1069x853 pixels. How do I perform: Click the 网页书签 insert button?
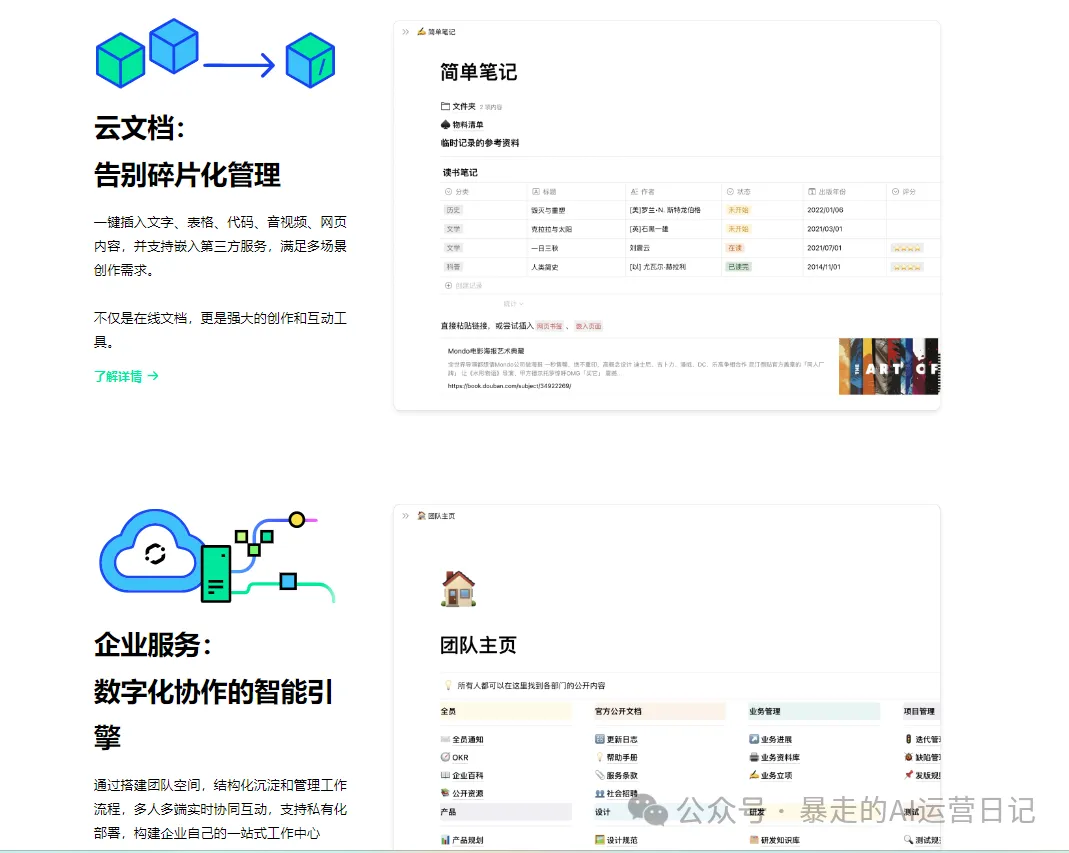[x=549, y=326]
